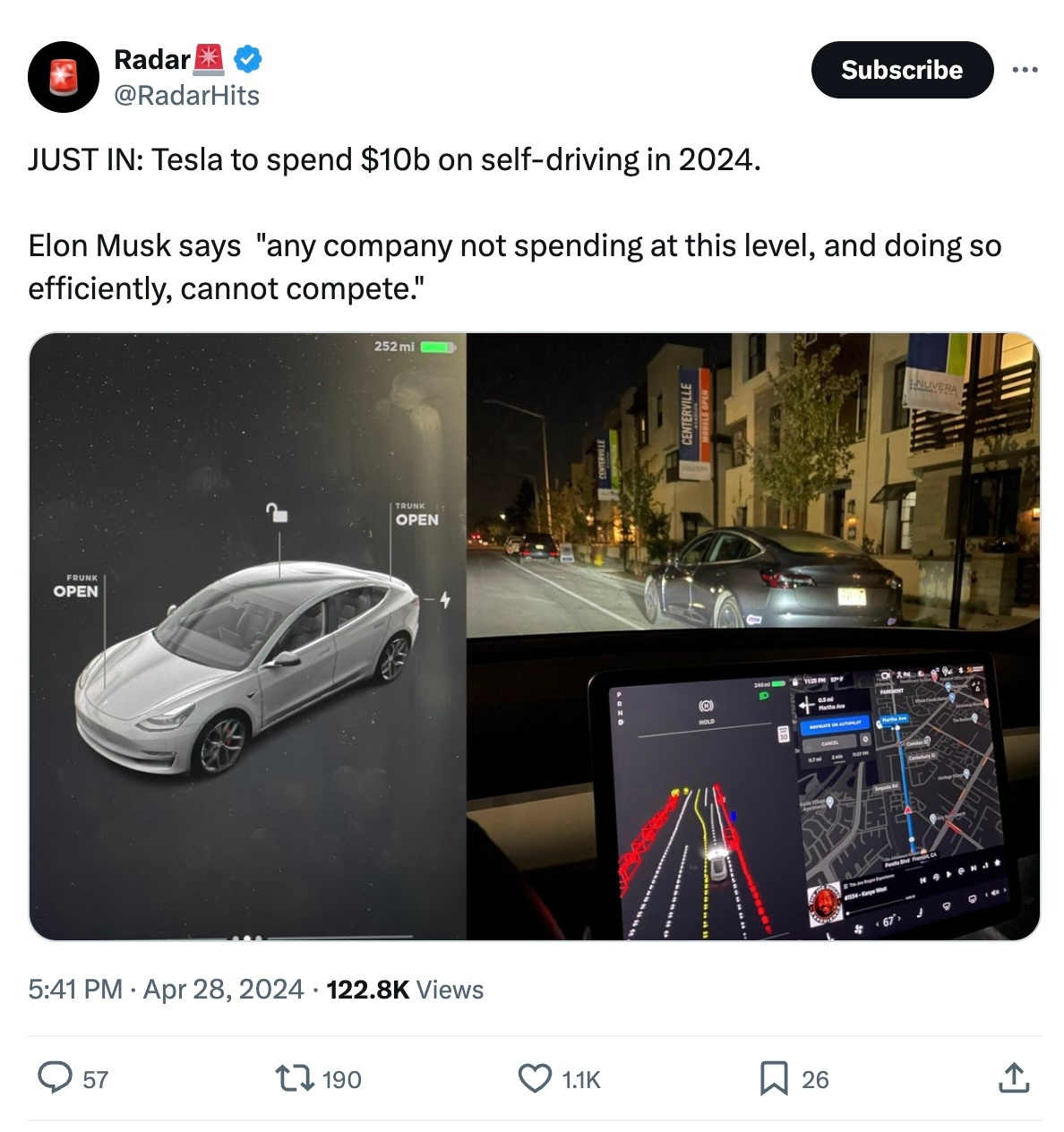Open the white Tesla app screenshot image
This screenshot has width=1064, height=1132.
(248, 636)
